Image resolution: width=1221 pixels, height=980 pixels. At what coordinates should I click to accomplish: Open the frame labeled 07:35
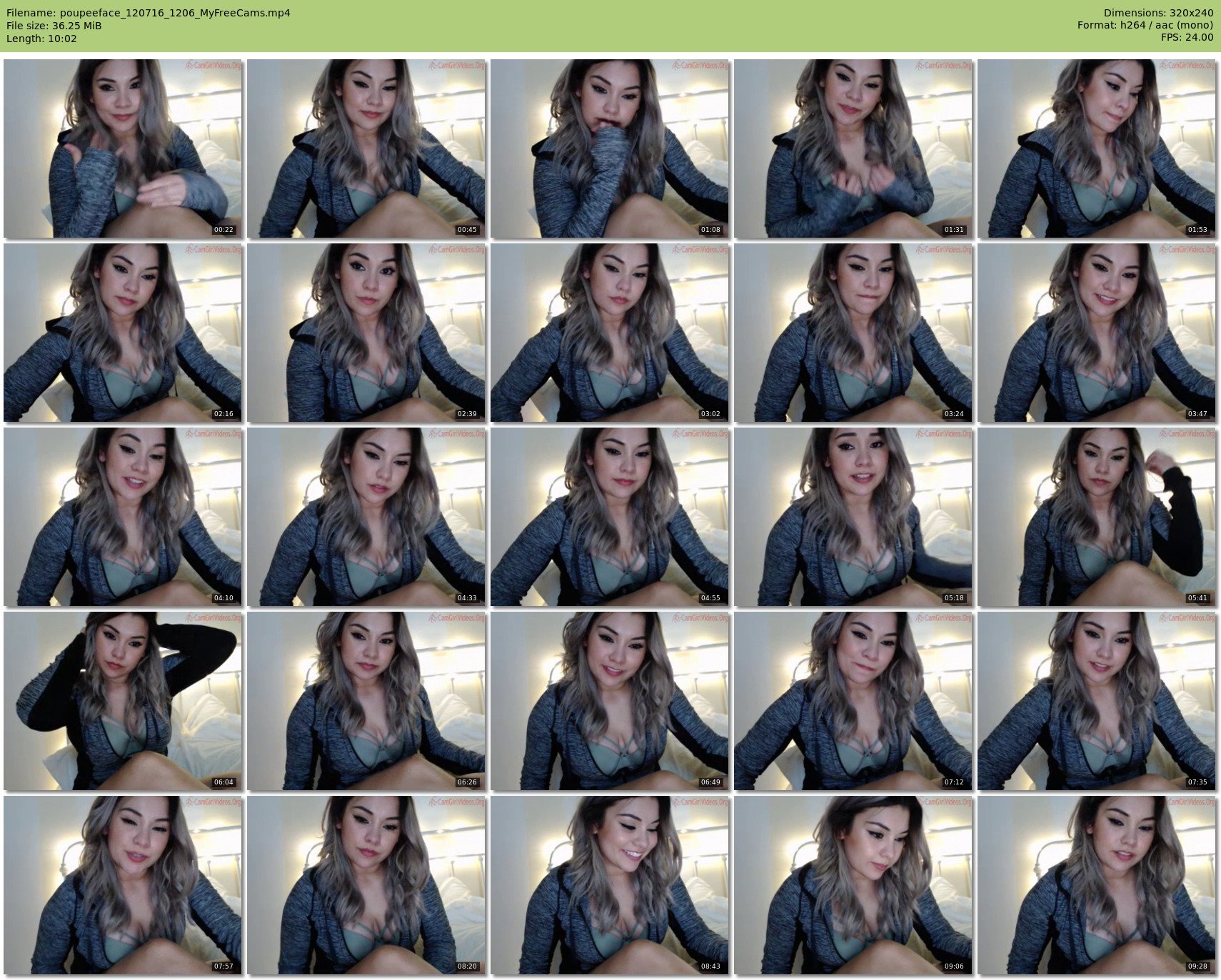[x=1097, y=701]
